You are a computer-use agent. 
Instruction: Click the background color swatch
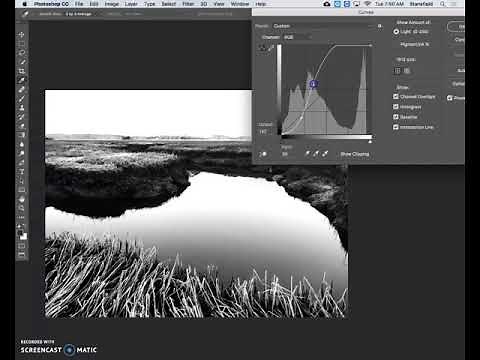click(x=24, y=237)
